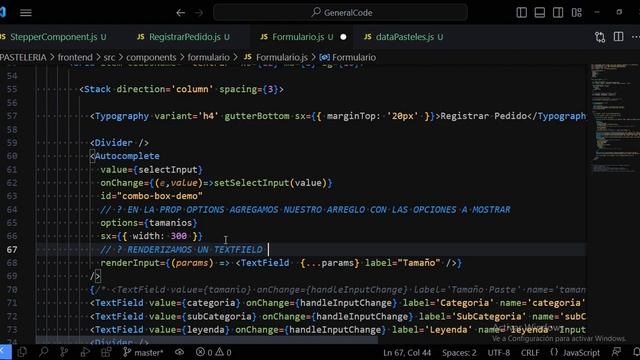The width and height of the screenshot is (640, 360).
Task: Open the components breadcrumb folder
Action: [151, 58]
